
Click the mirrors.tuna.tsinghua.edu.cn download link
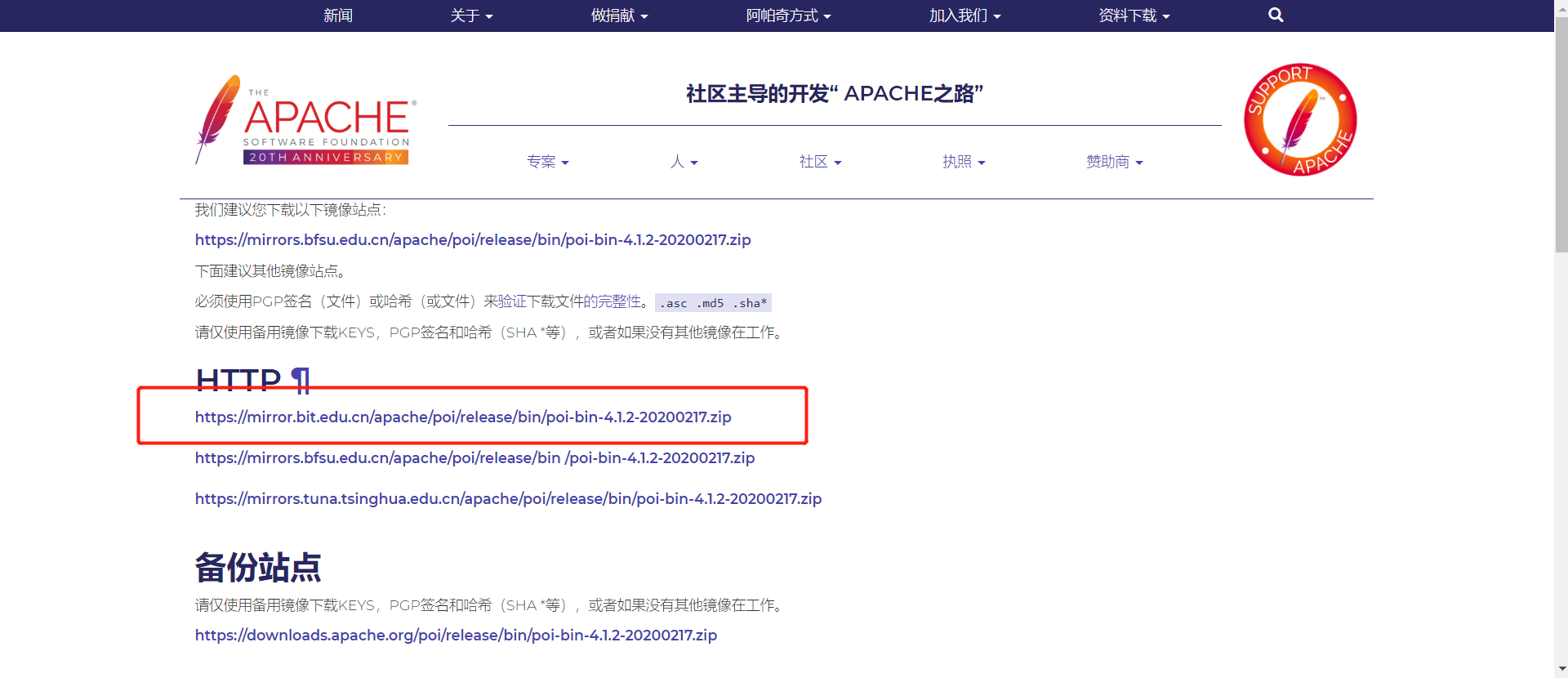click(508, 498)
